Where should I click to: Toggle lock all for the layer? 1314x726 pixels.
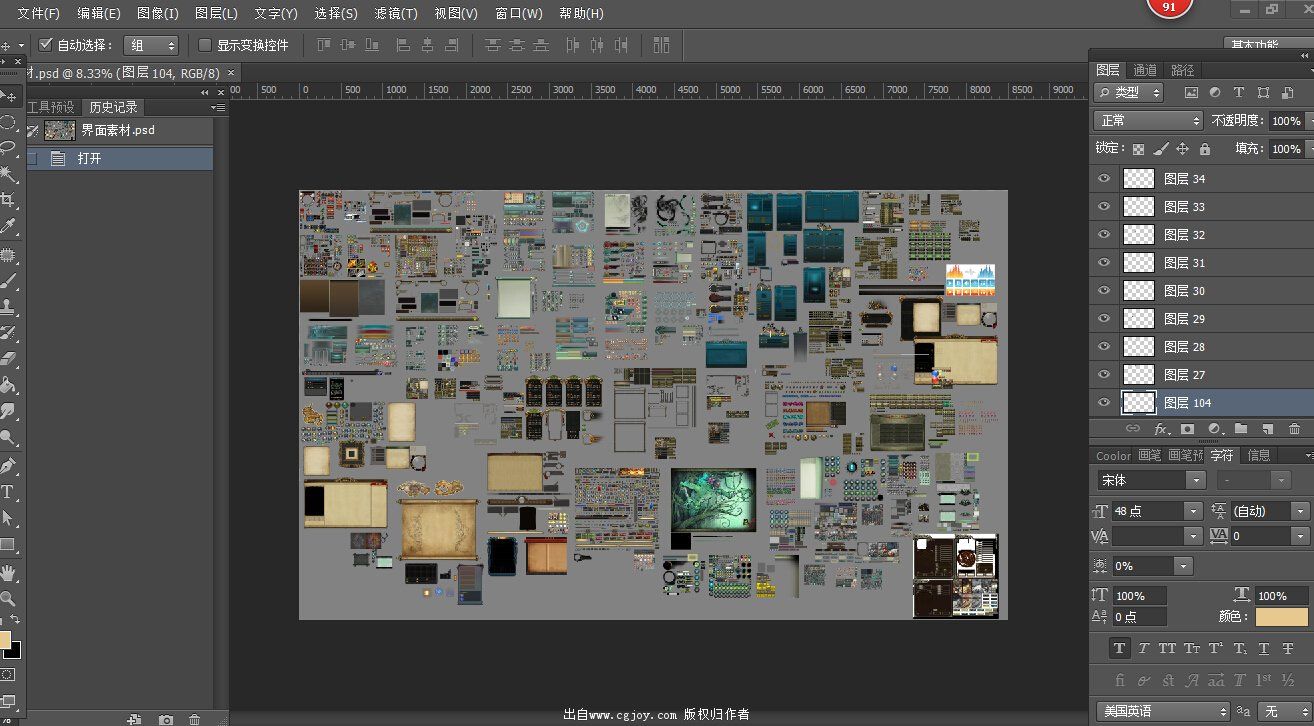coord(1204,149)
